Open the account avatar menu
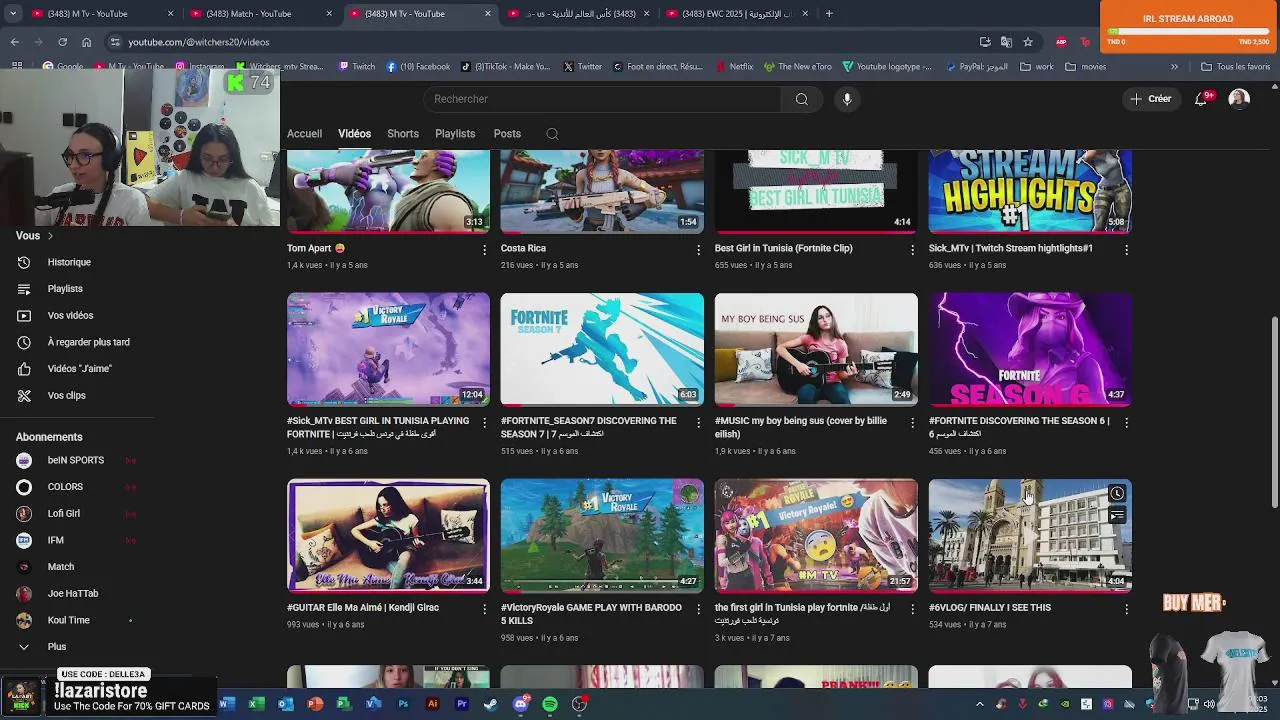Viewport: 1280px width, 720px height. coord(1239,99)
